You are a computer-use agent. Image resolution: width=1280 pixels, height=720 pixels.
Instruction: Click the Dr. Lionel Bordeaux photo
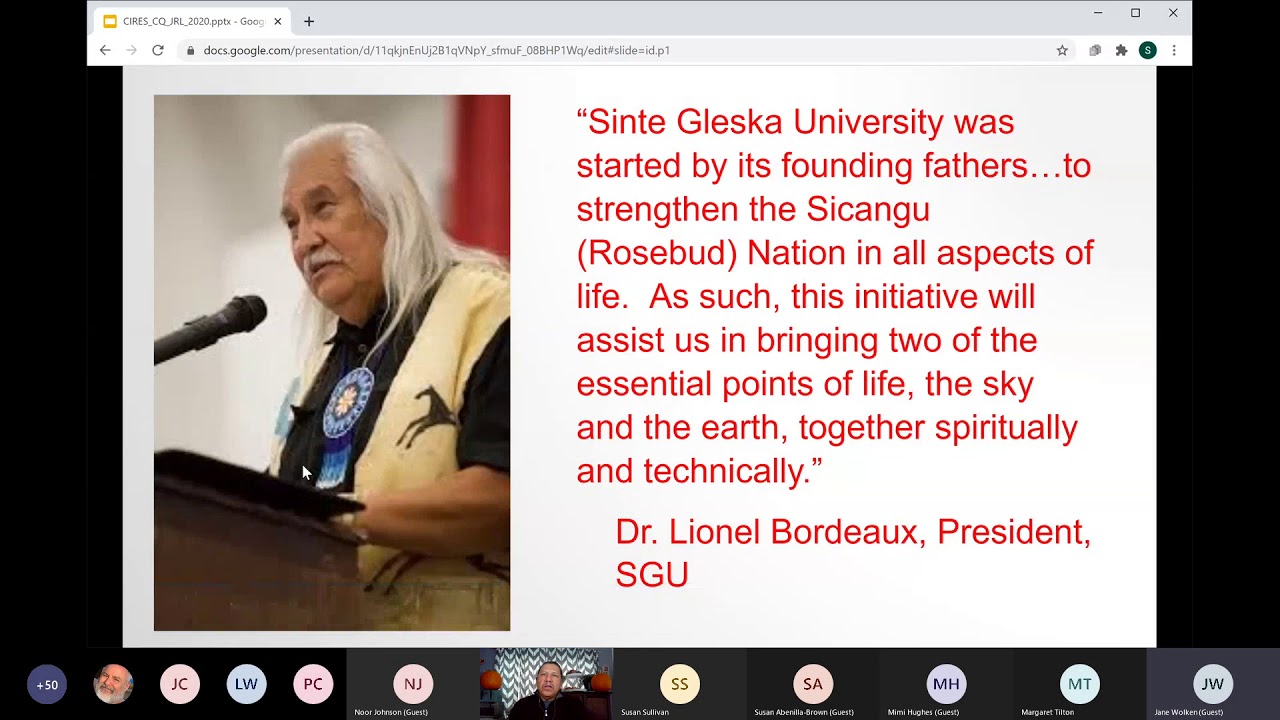pyautogui.click(x=332, y=363)
